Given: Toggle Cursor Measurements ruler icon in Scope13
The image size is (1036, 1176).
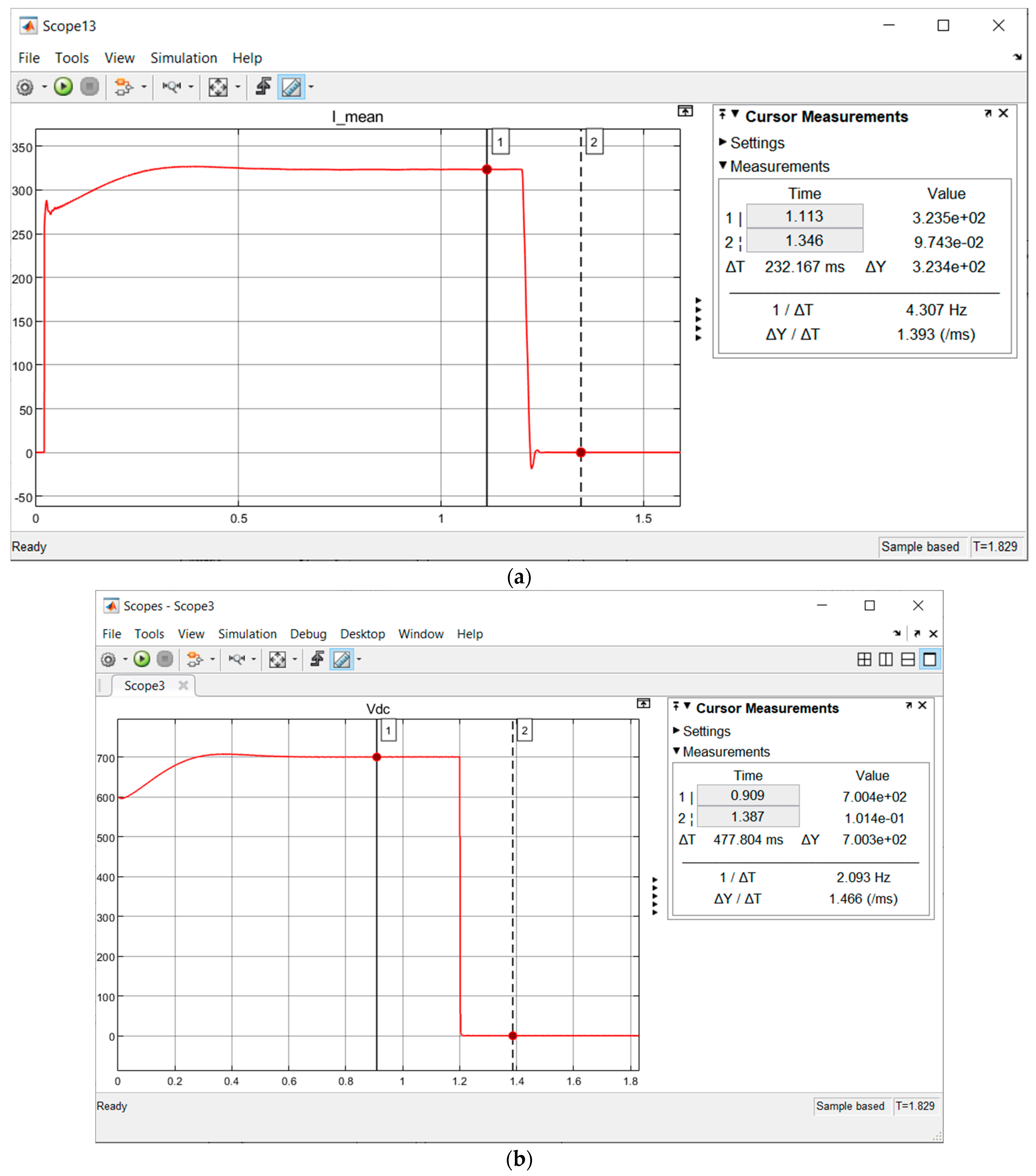Looking at the screenshot, I should pyautogui.click(x=291, y=87).
